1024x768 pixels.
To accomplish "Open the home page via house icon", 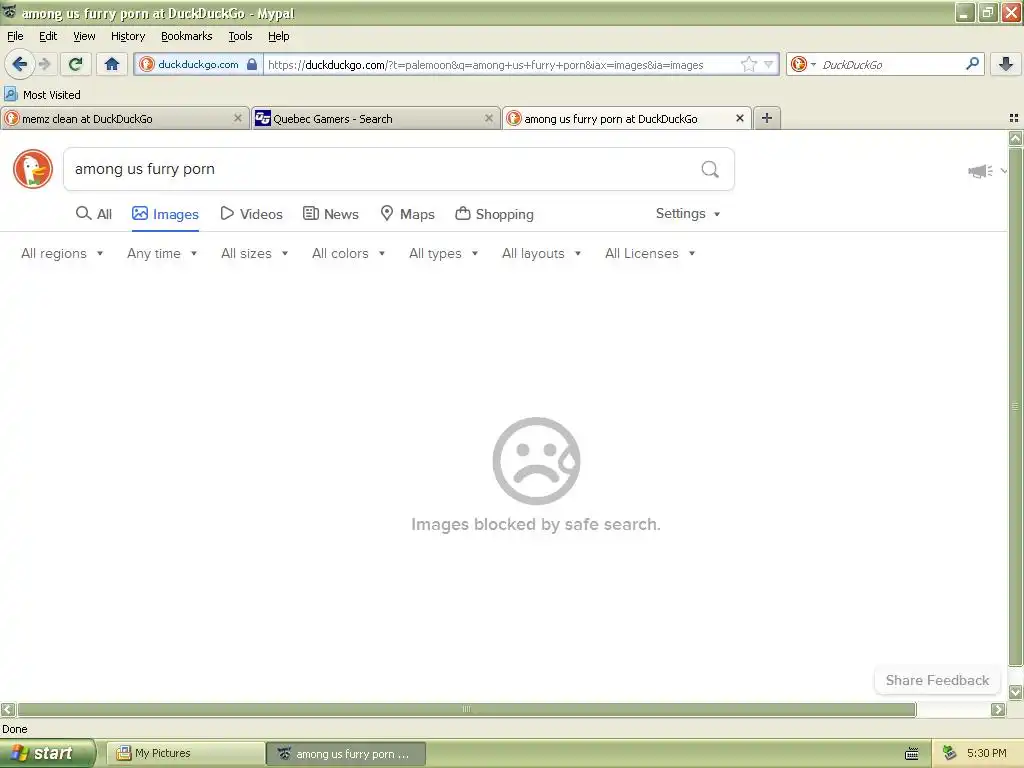I will pos(112,64).
